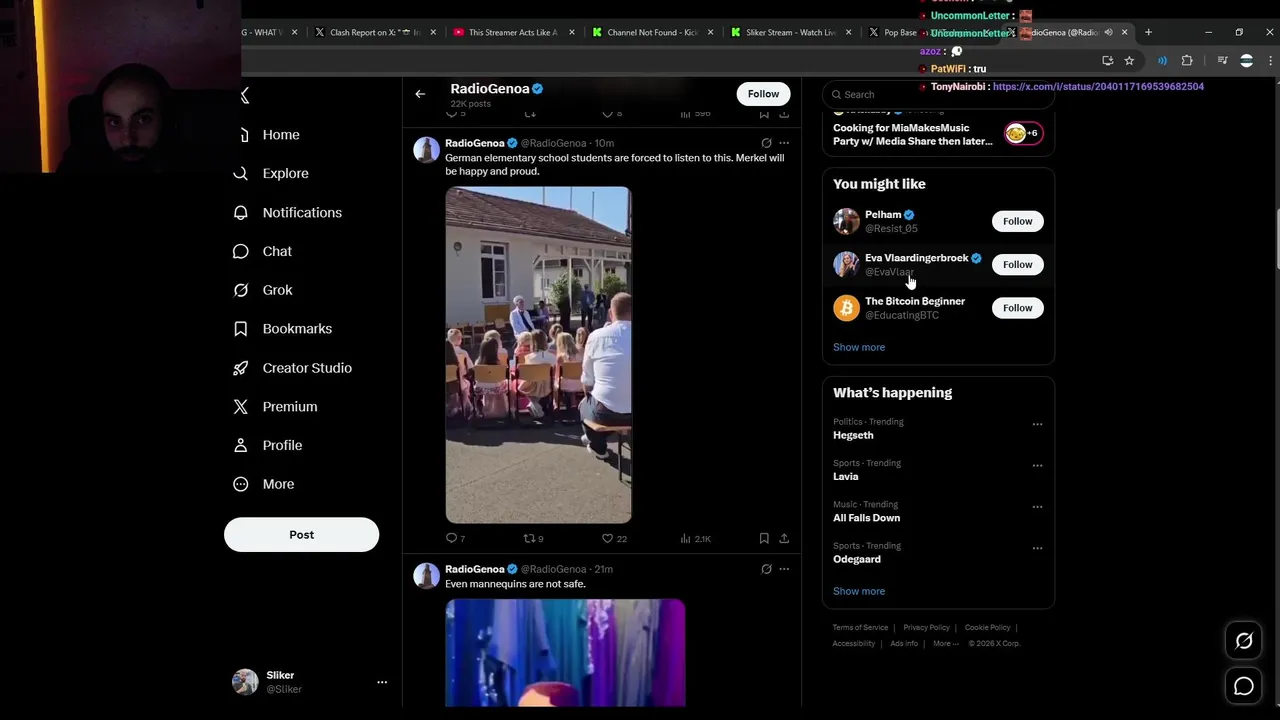1280x720 pixels.
Task: Follow Pelham account
Action: 1017,221
